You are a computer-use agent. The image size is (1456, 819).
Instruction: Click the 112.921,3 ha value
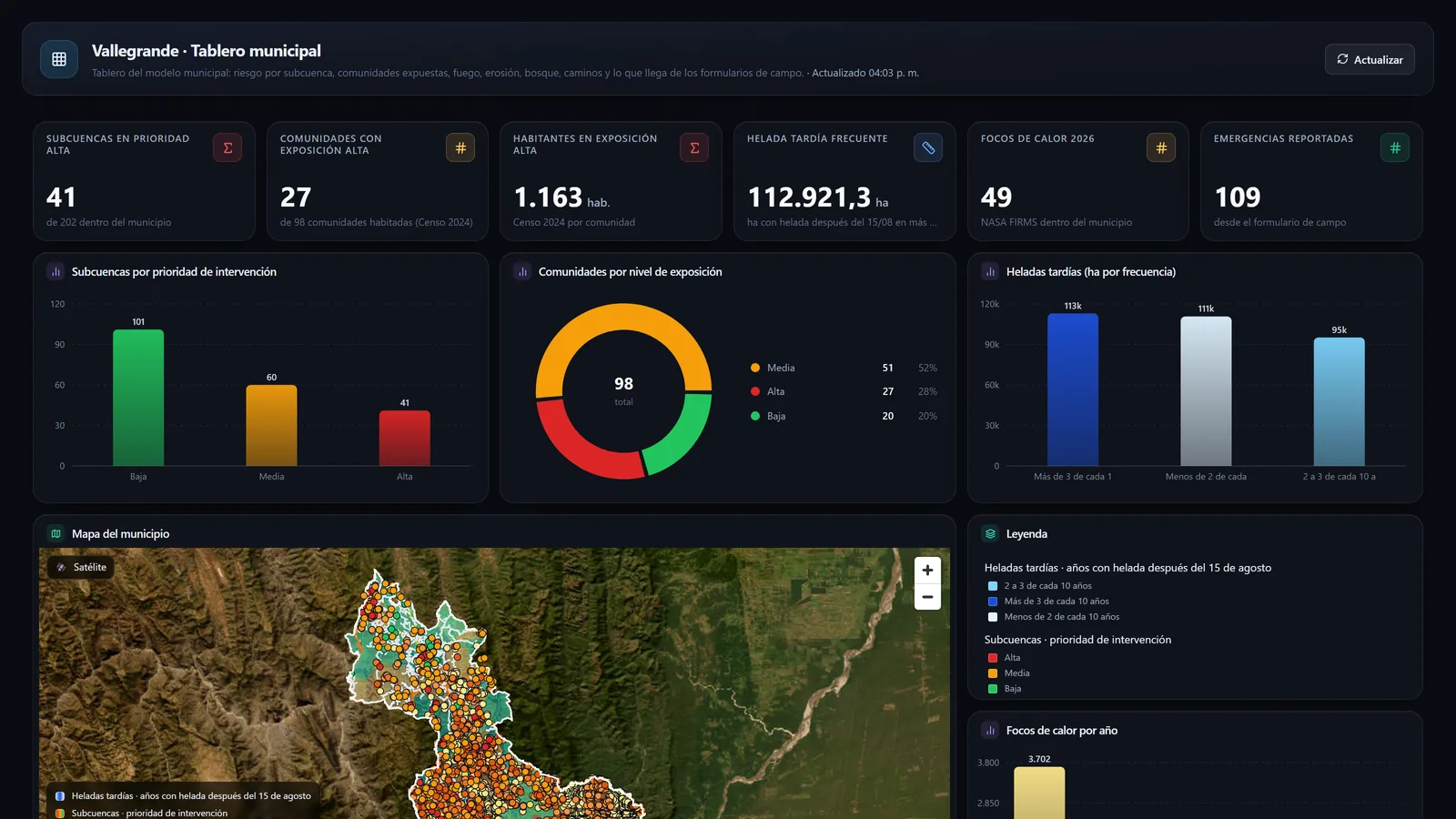pos(818,197)
